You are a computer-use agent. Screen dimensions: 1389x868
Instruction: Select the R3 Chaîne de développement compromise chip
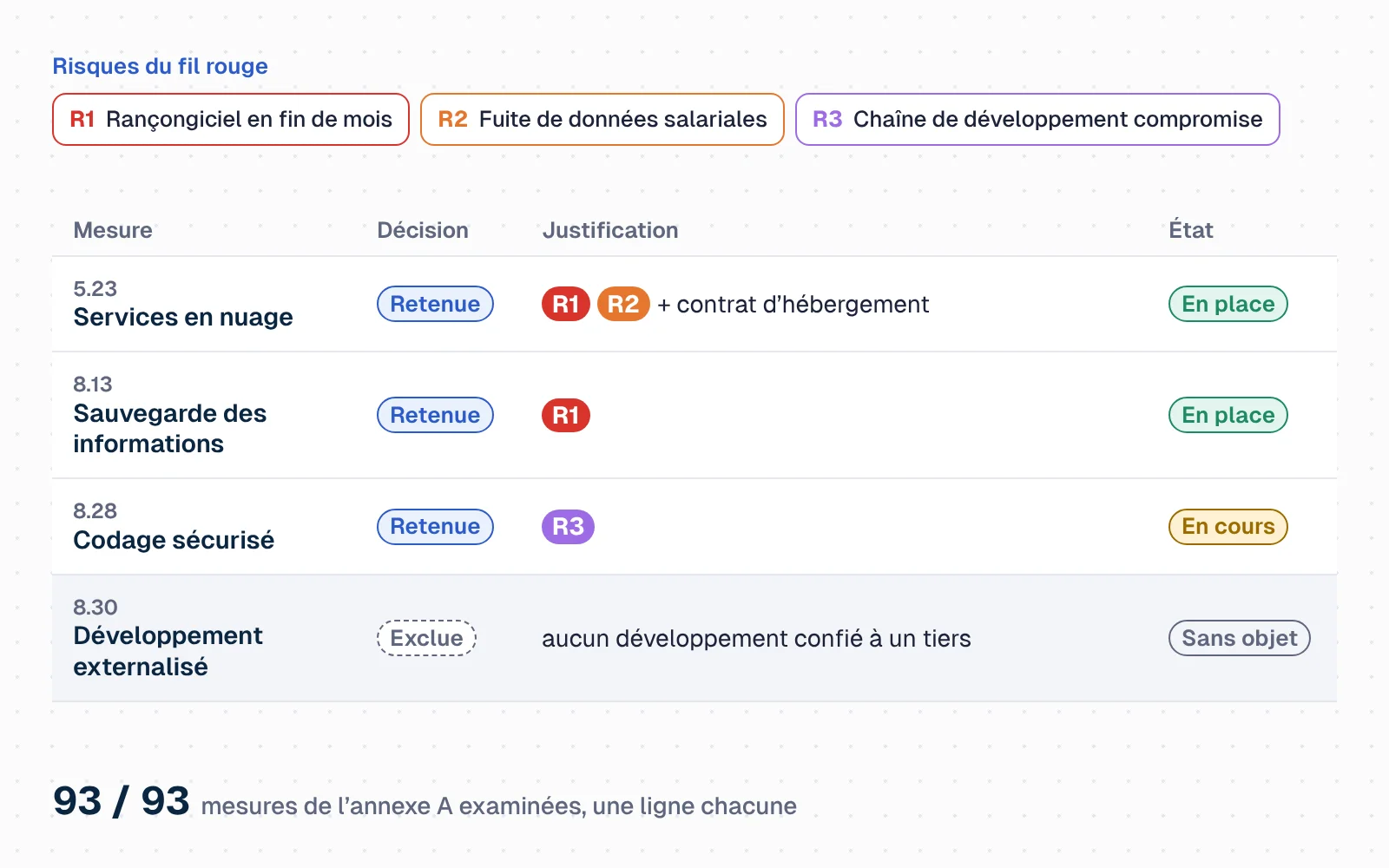point(1037,119)
